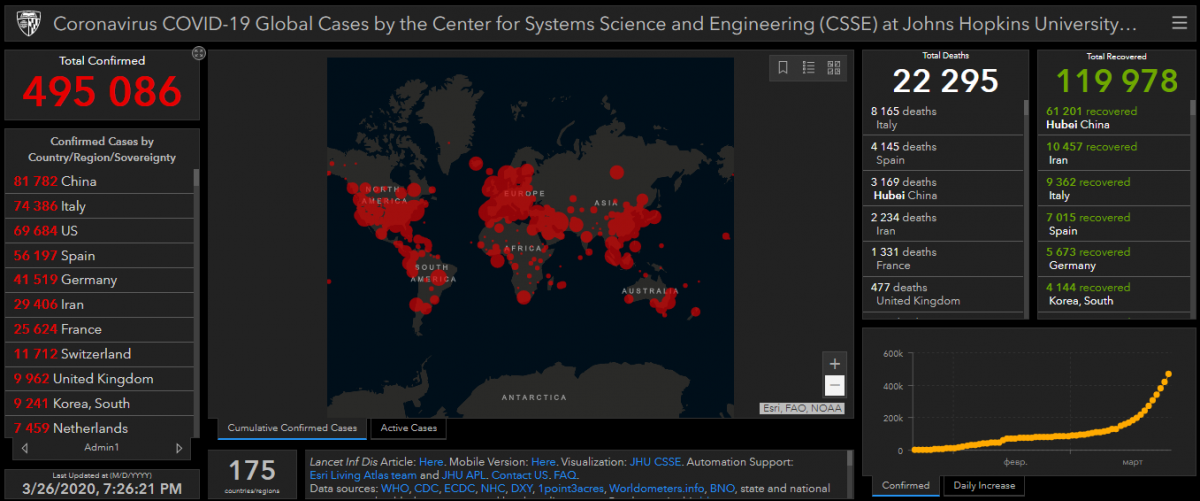The image size is (1200, 501).
Task: Click 9 362 recovered Italy entry
Action: coord(1113,188)
